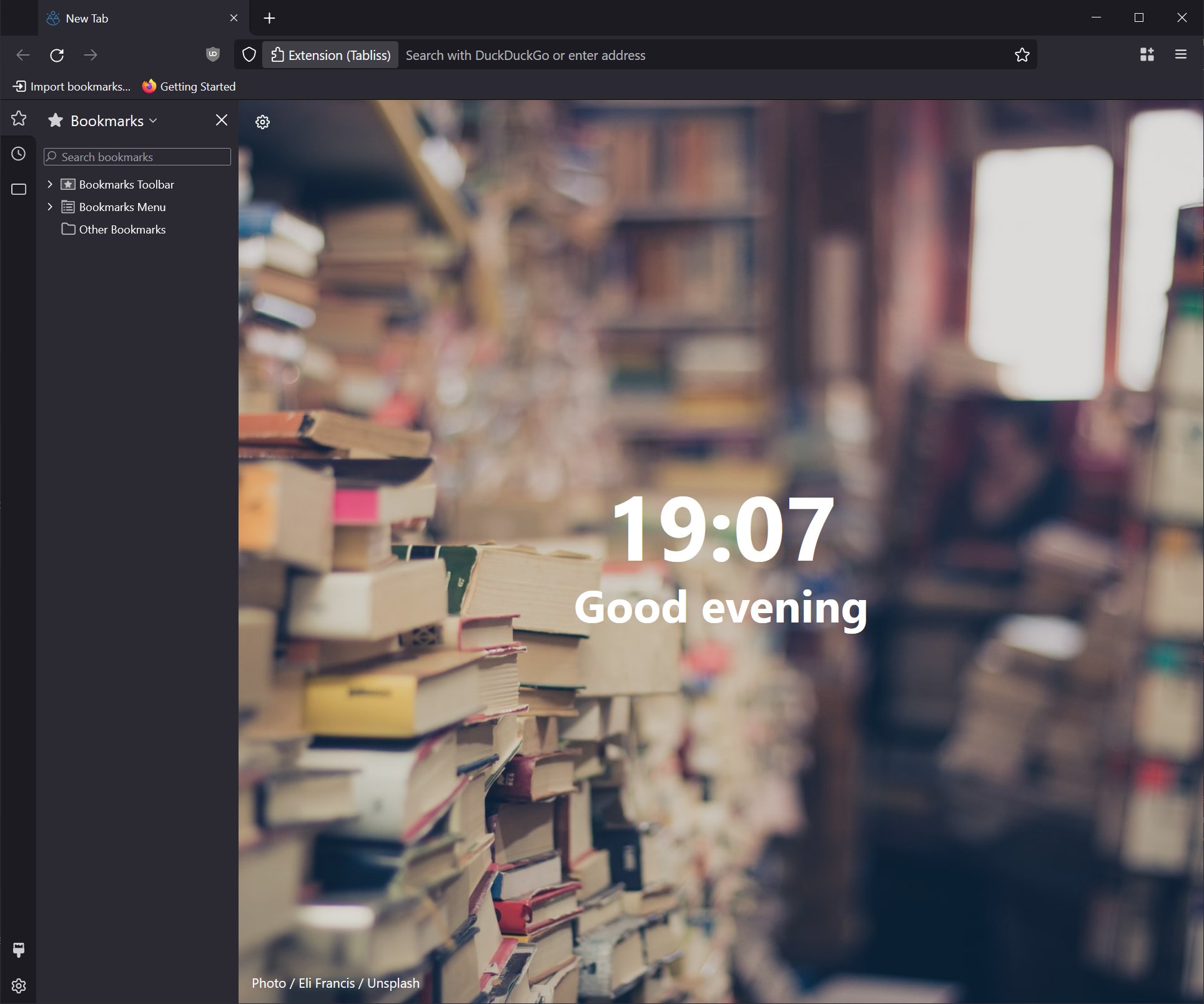This screenshot has width=1204, height=1004.
Task: Expand the Bookmarks Menu folder
Action: 50,207
